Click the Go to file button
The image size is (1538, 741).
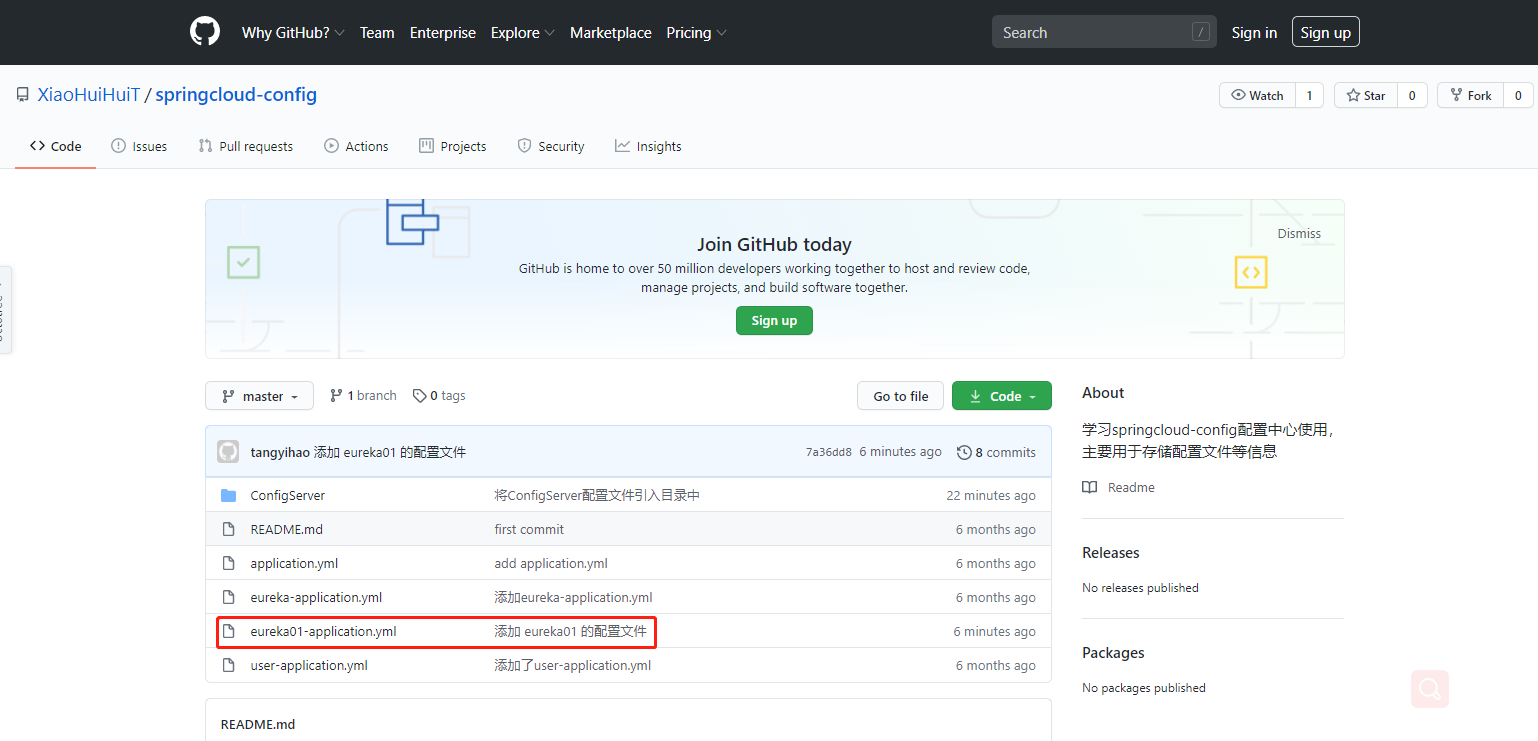coord(901,396)
